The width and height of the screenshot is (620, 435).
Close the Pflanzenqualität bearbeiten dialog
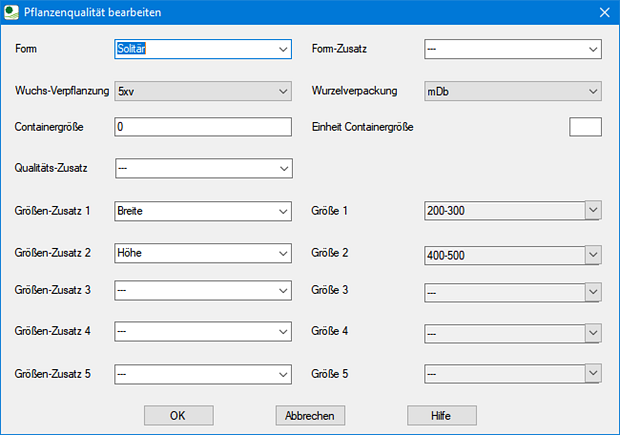point(603,13)
